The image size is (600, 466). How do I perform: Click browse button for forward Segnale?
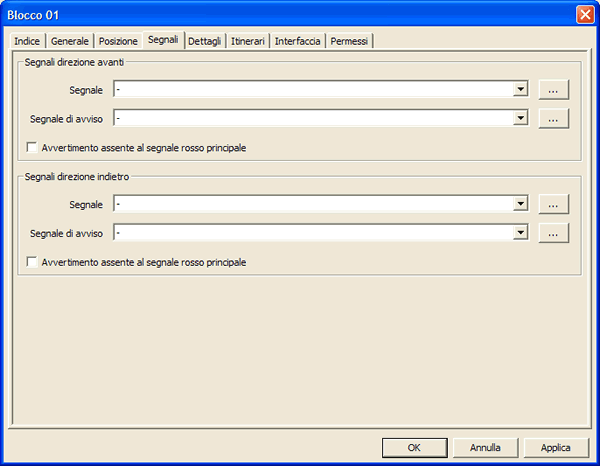click(554, 89)
